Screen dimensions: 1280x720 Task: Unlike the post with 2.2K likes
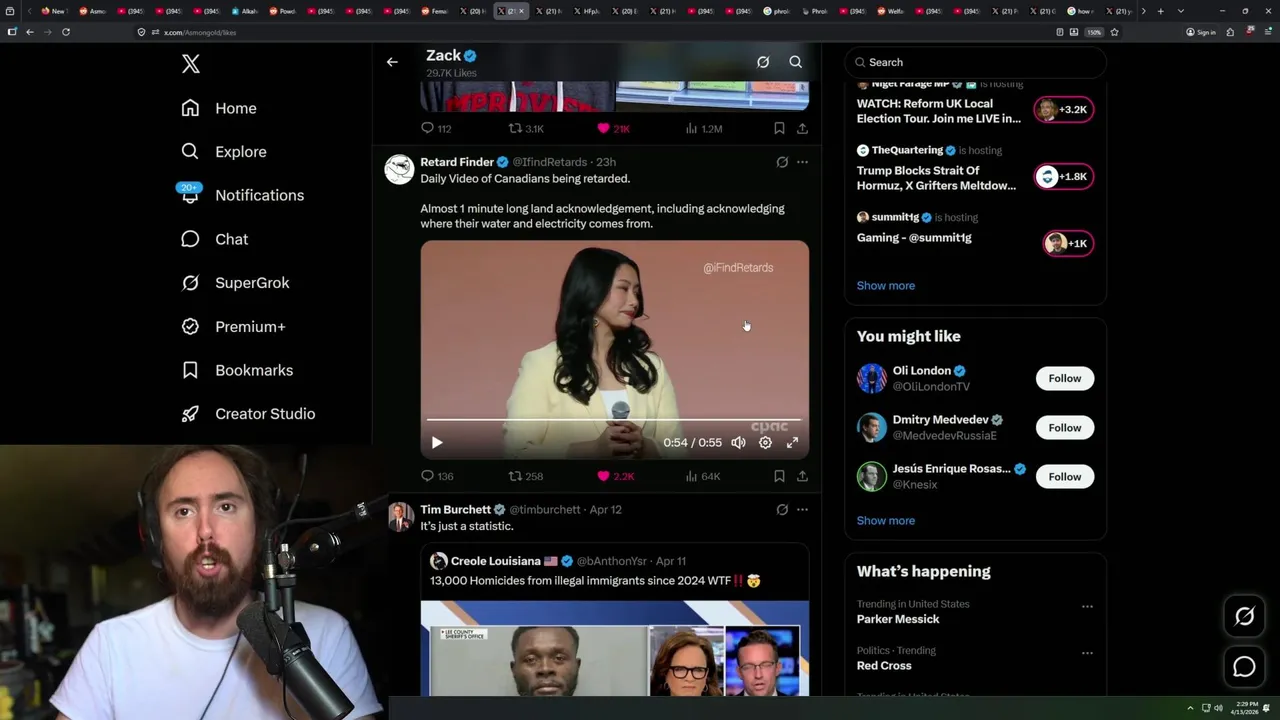pyautogui.click(x=615, y=476)
